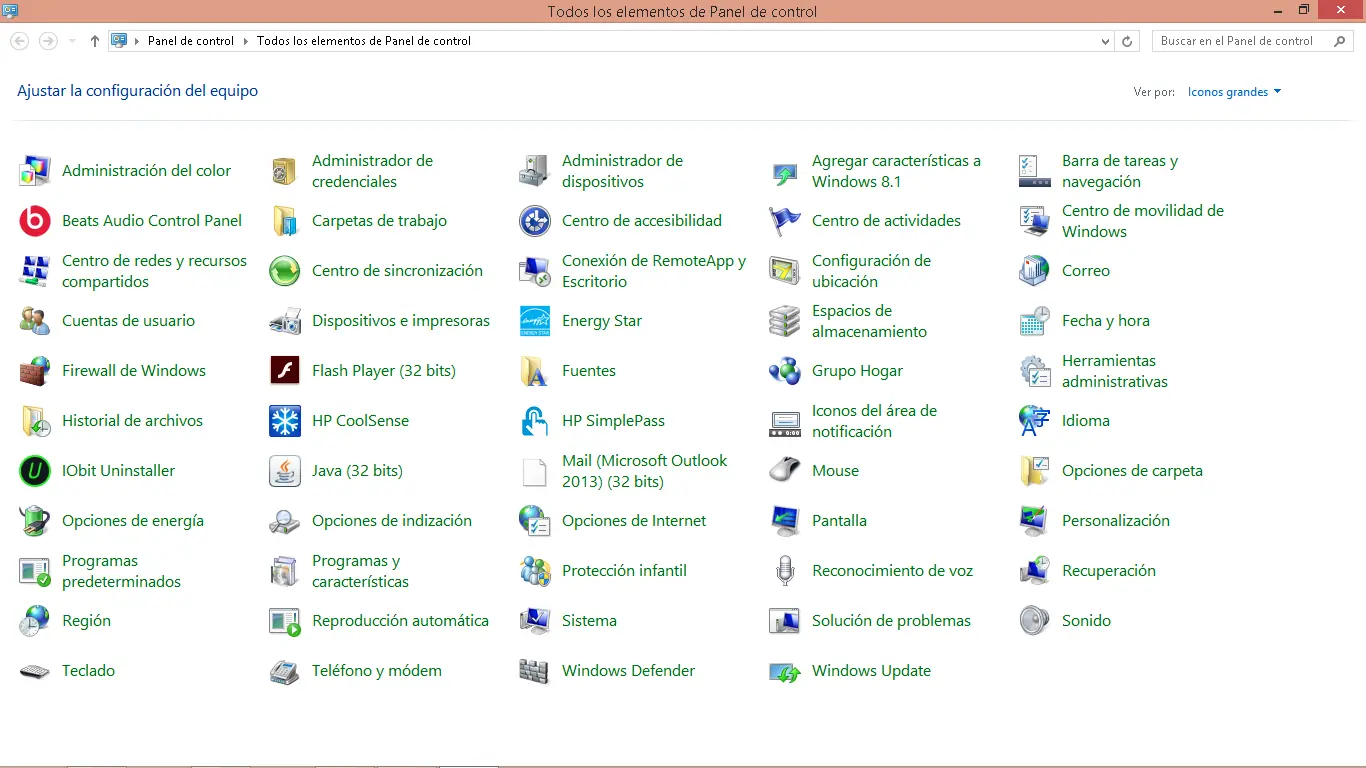Screen dimensions: 1366x768
Task: Open the Herramientas administrativas link
Action: 1115,371
